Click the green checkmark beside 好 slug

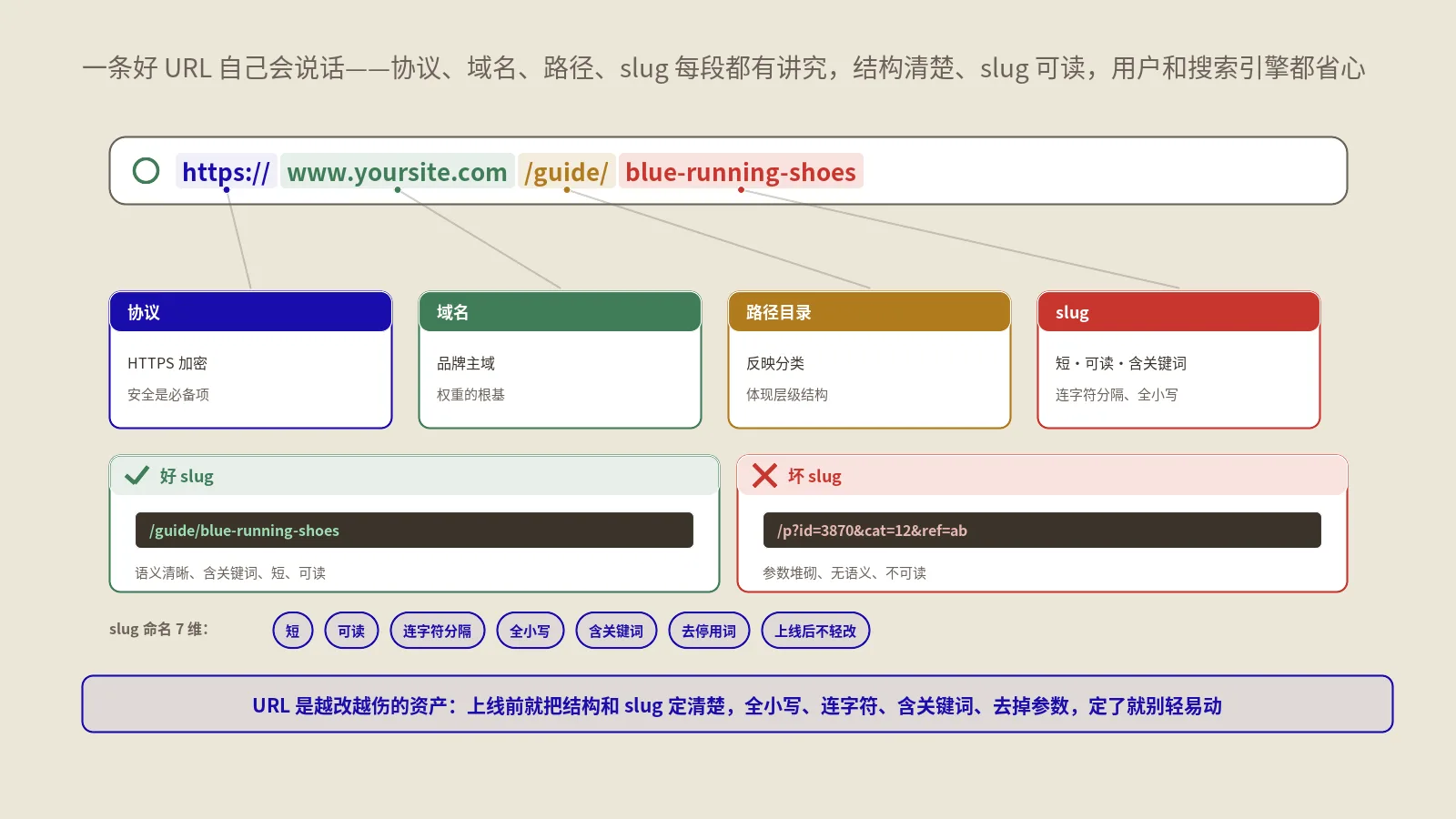(136, 476)
